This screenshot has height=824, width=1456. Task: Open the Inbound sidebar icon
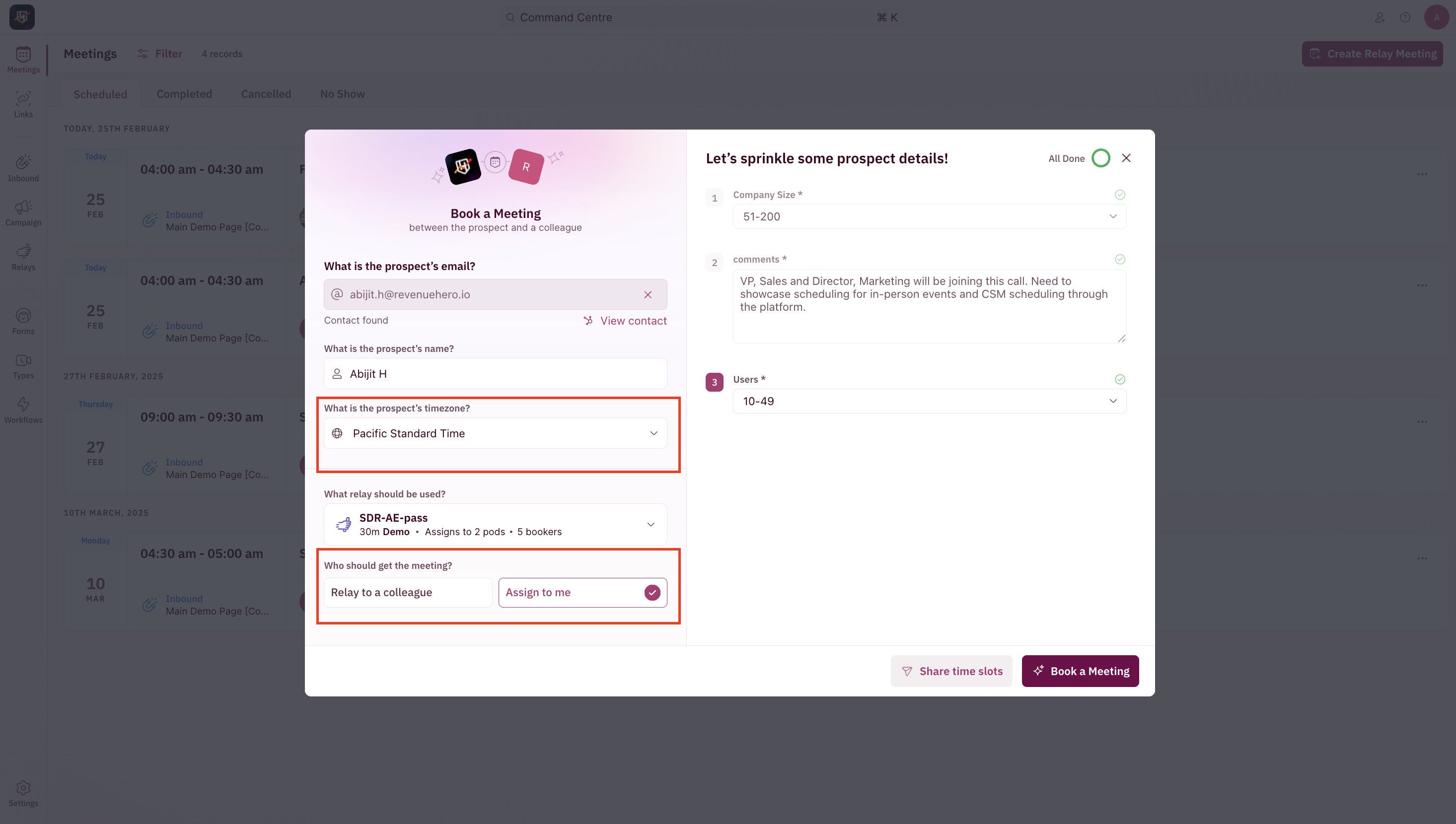click(23, 168)
